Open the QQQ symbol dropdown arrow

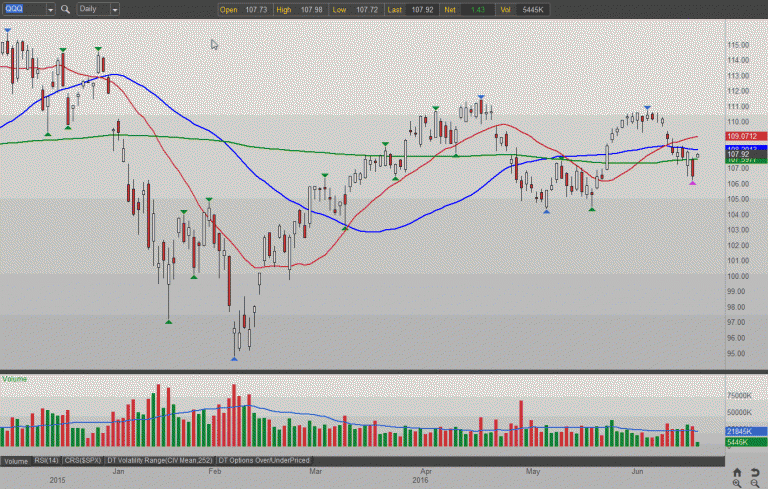pos(50,9)
